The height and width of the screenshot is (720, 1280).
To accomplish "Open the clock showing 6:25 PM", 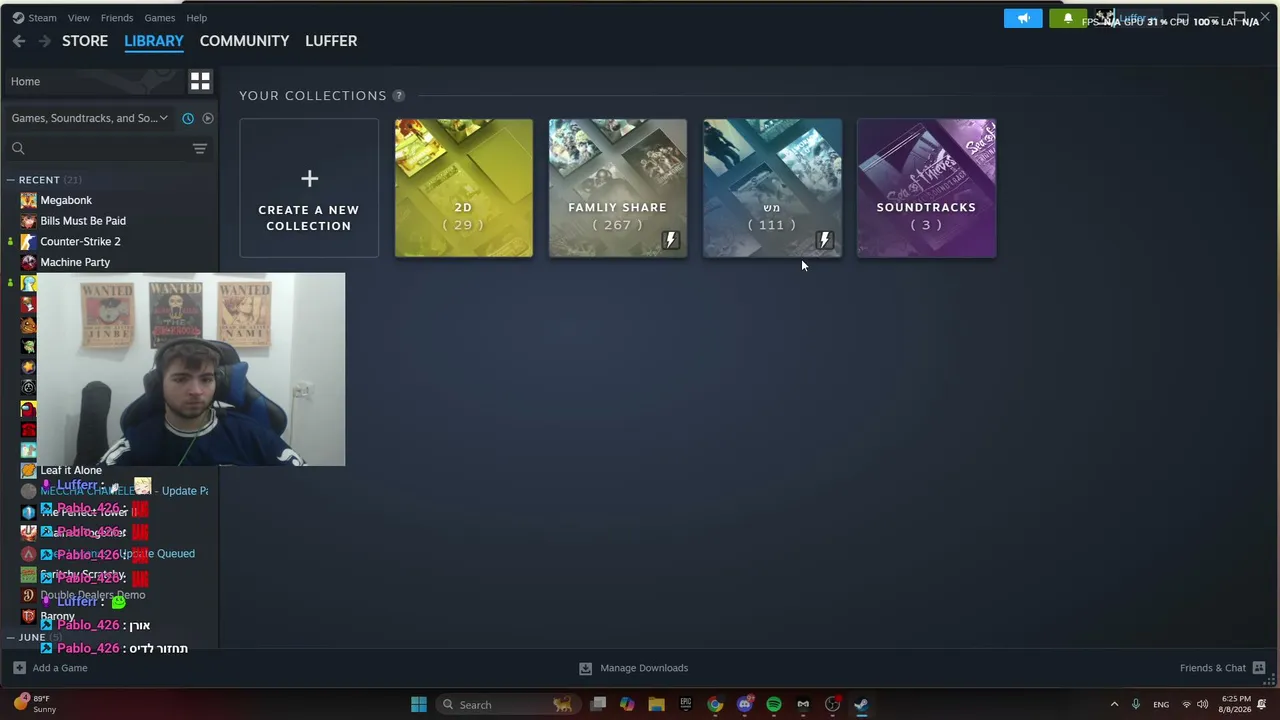I will (x=1236, y=705).
